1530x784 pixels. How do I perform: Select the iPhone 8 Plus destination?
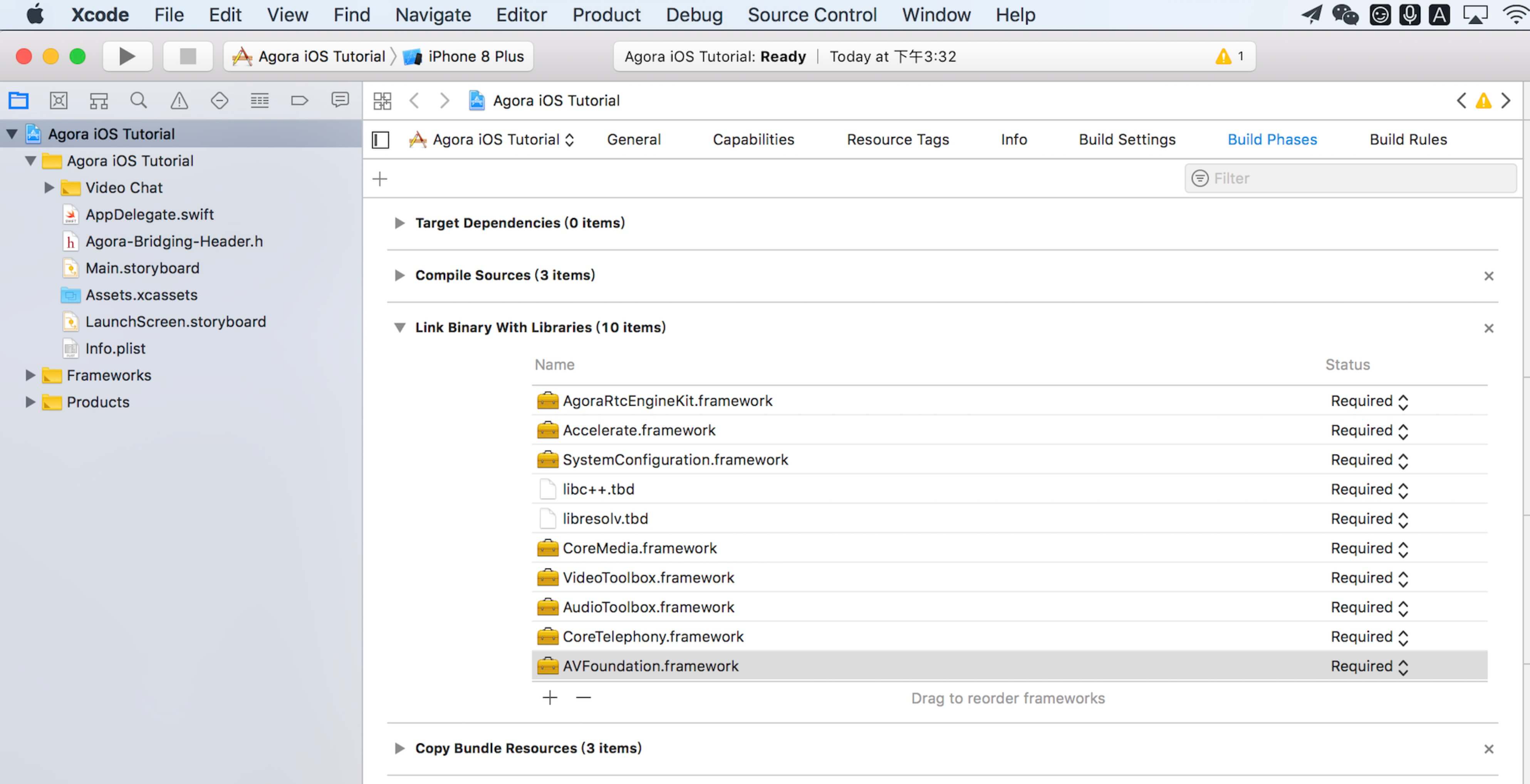(463, 57)
